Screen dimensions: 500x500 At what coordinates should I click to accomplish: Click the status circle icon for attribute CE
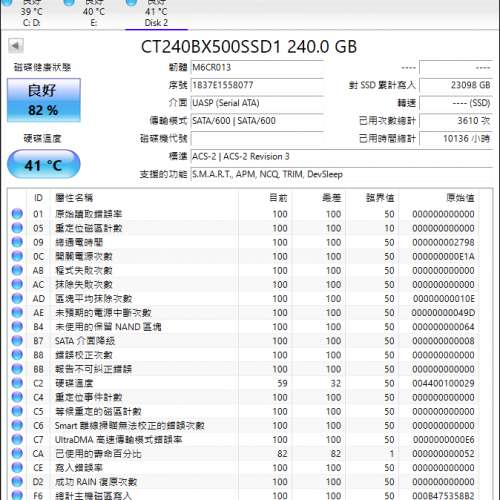[17, 468]
